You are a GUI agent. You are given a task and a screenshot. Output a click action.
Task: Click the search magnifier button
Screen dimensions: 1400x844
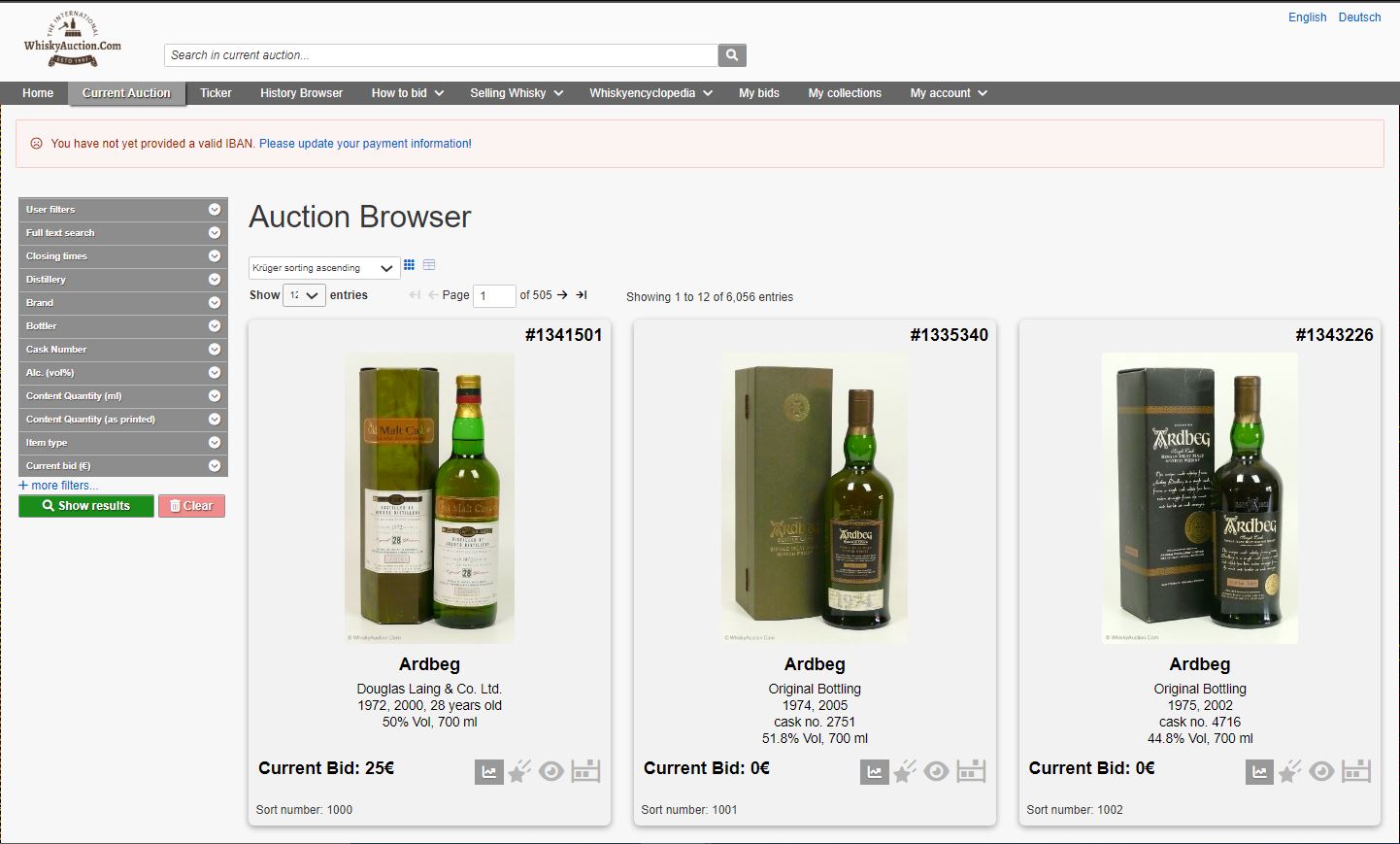[x=732, y=55]
